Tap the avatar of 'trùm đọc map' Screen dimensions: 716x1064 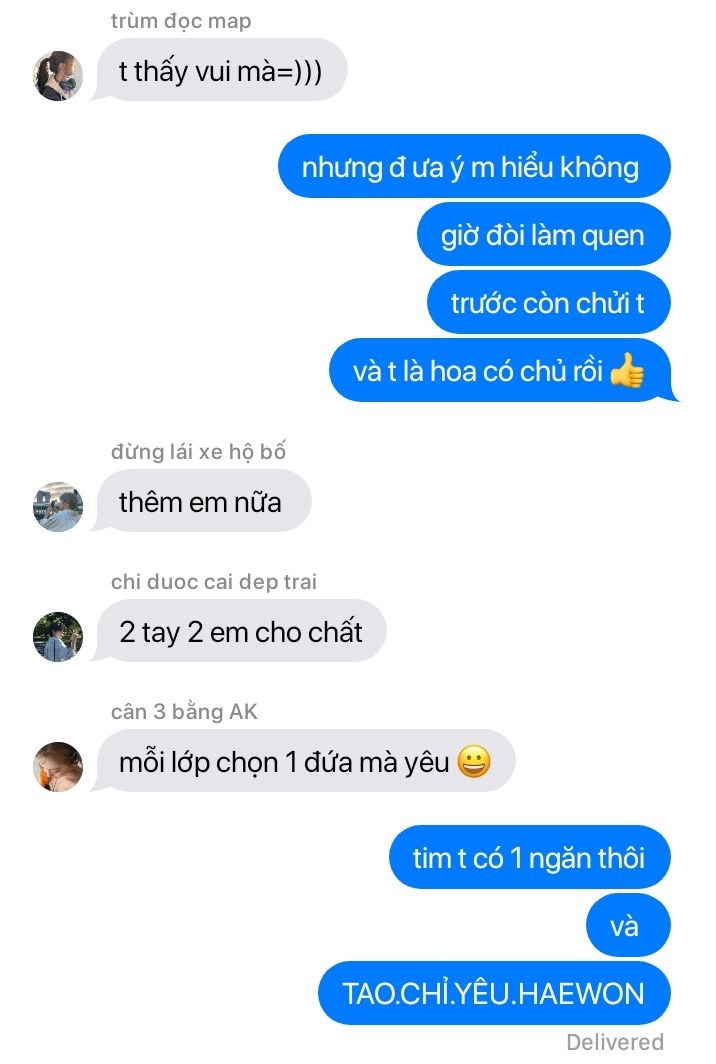coord(58,75)
